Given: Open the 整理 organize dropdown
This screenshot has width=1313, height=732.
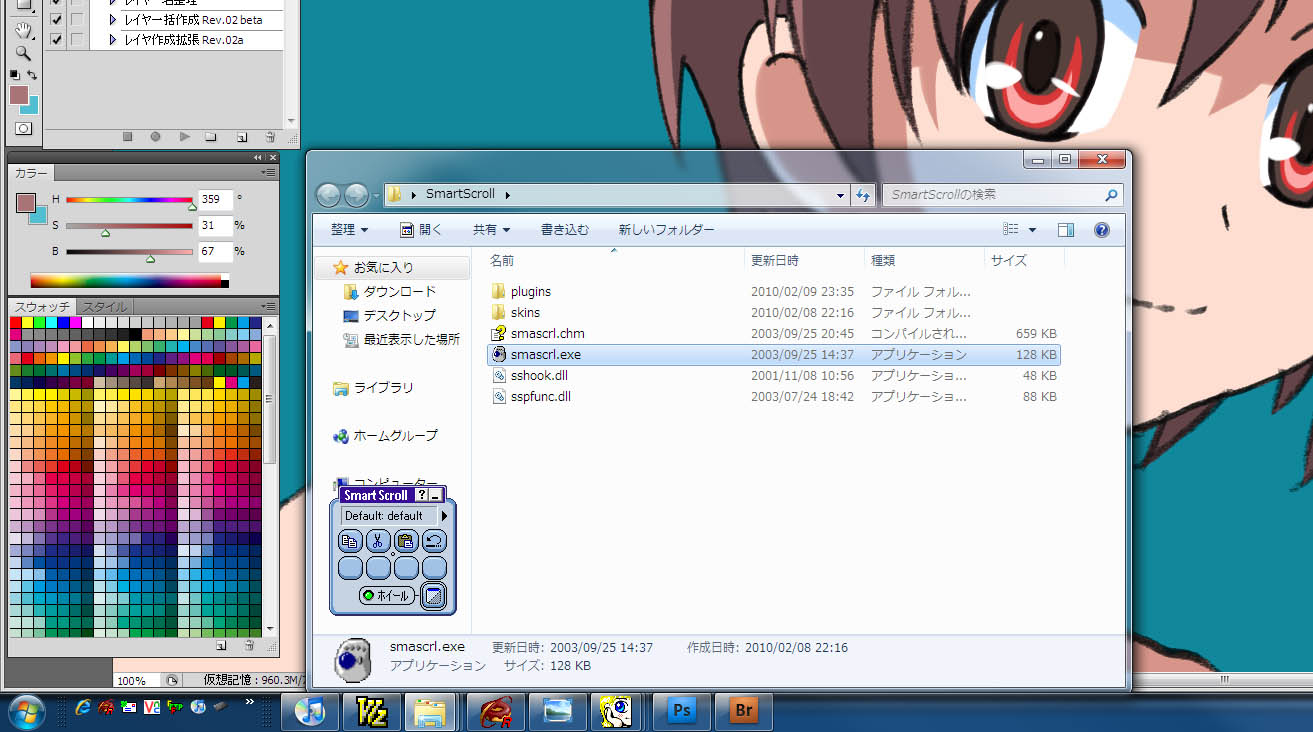Looking at the screenshot, I should click(349, 230).
